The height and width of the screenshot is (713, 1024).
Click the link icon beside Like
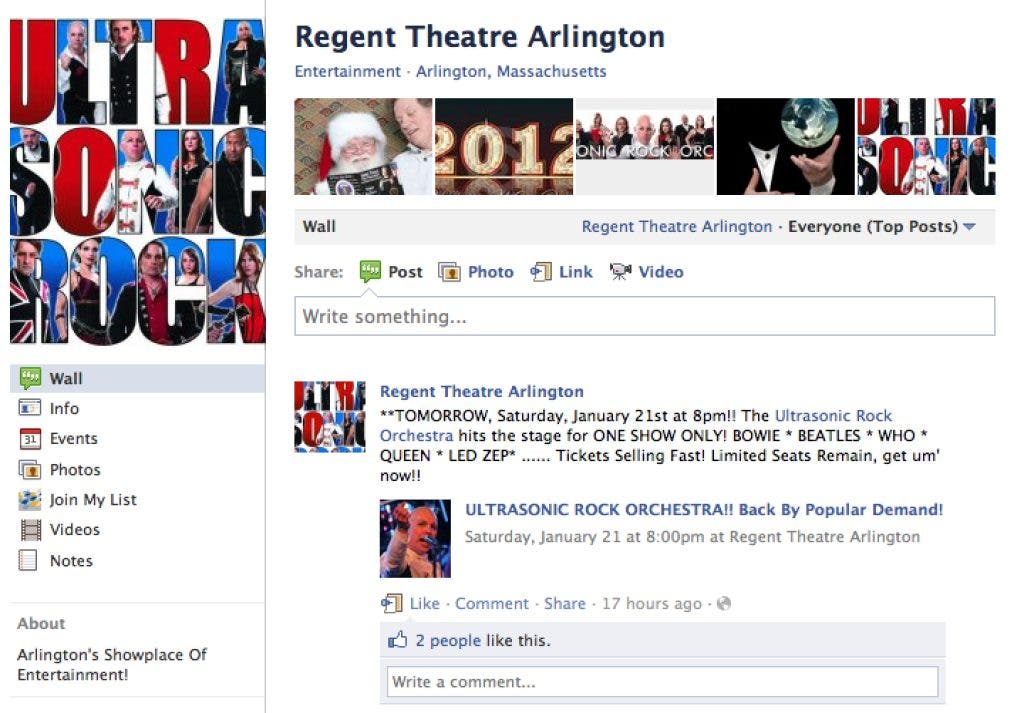392,603
